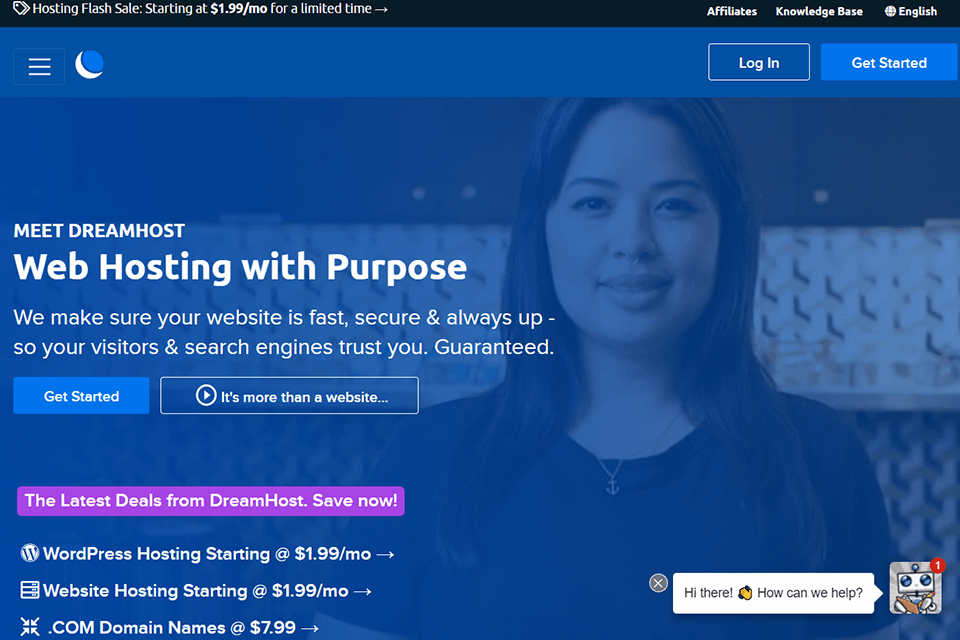Play "It's more than a website..." video

pos(289,396)
